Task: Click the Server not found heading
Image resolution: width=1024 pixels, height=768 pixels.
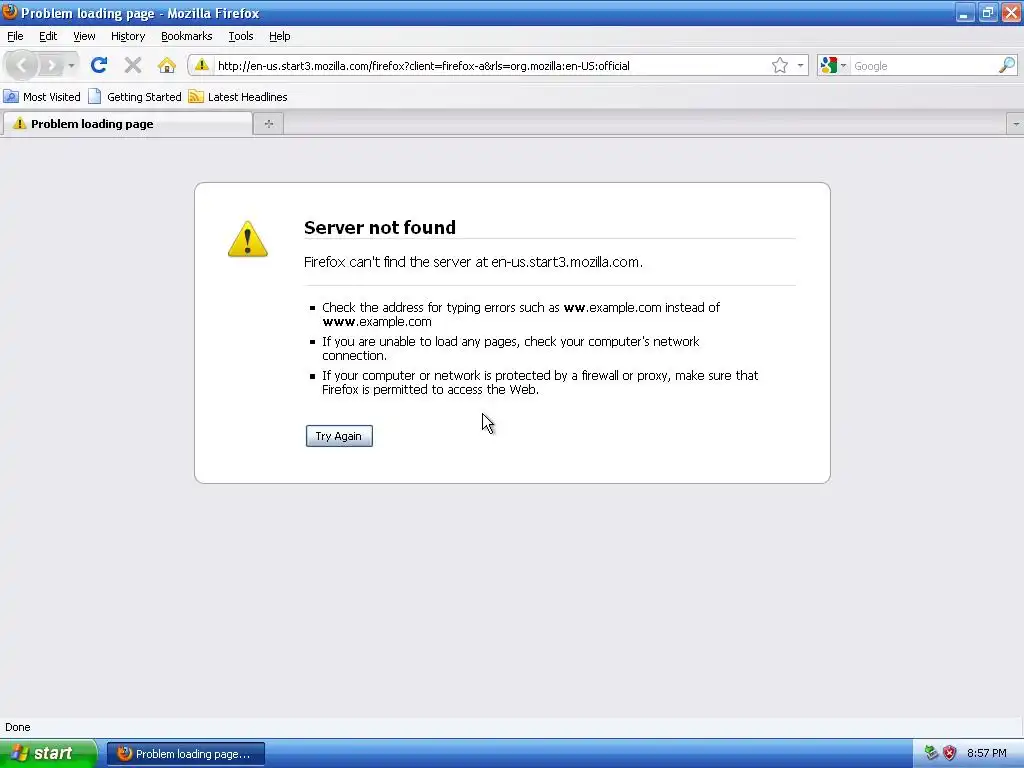Action: coord(379,227)
